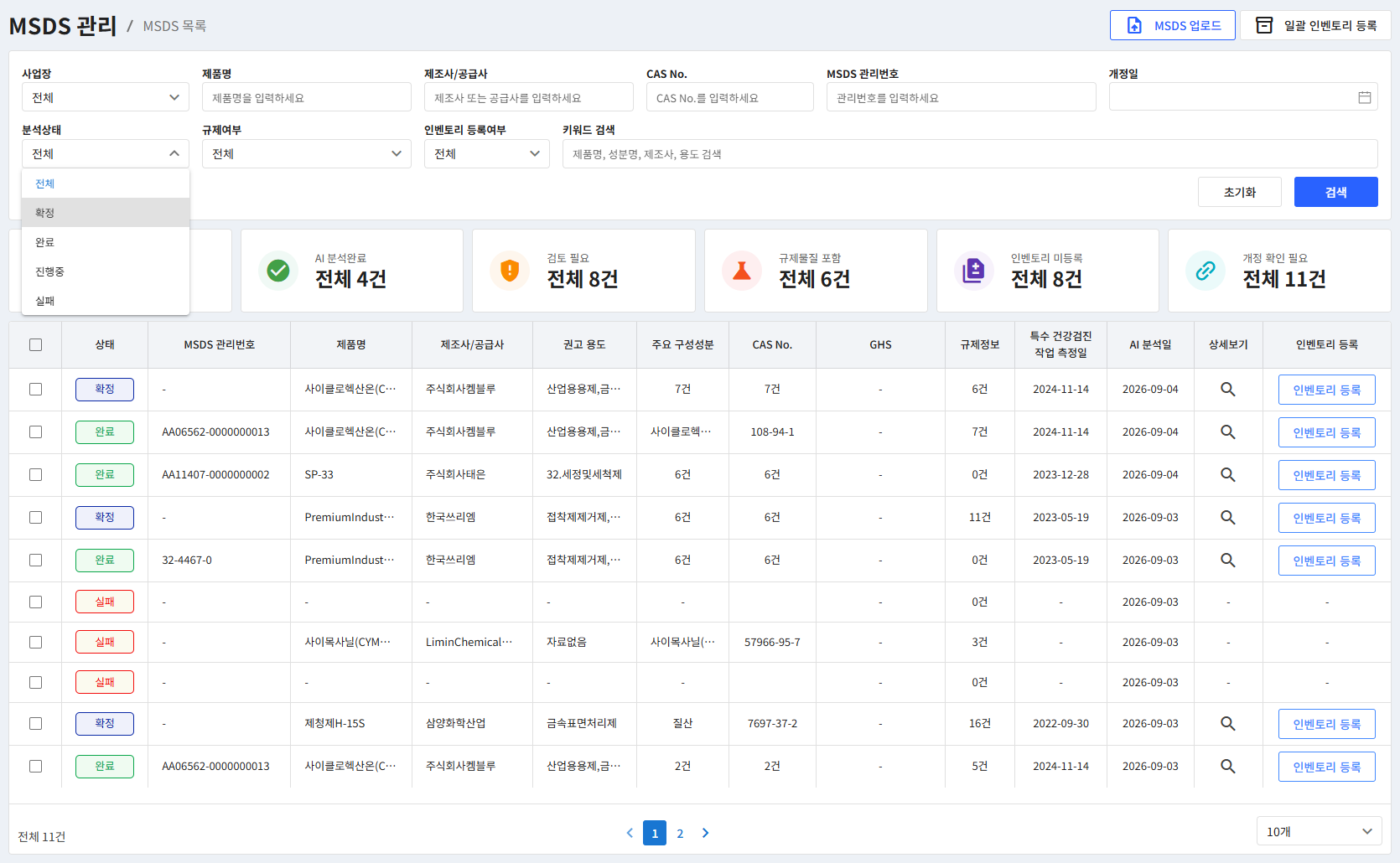Viewport: 1400px width, 863px height.
Task: Check the row for 사이목사닐 product
Action: point(35,642)
